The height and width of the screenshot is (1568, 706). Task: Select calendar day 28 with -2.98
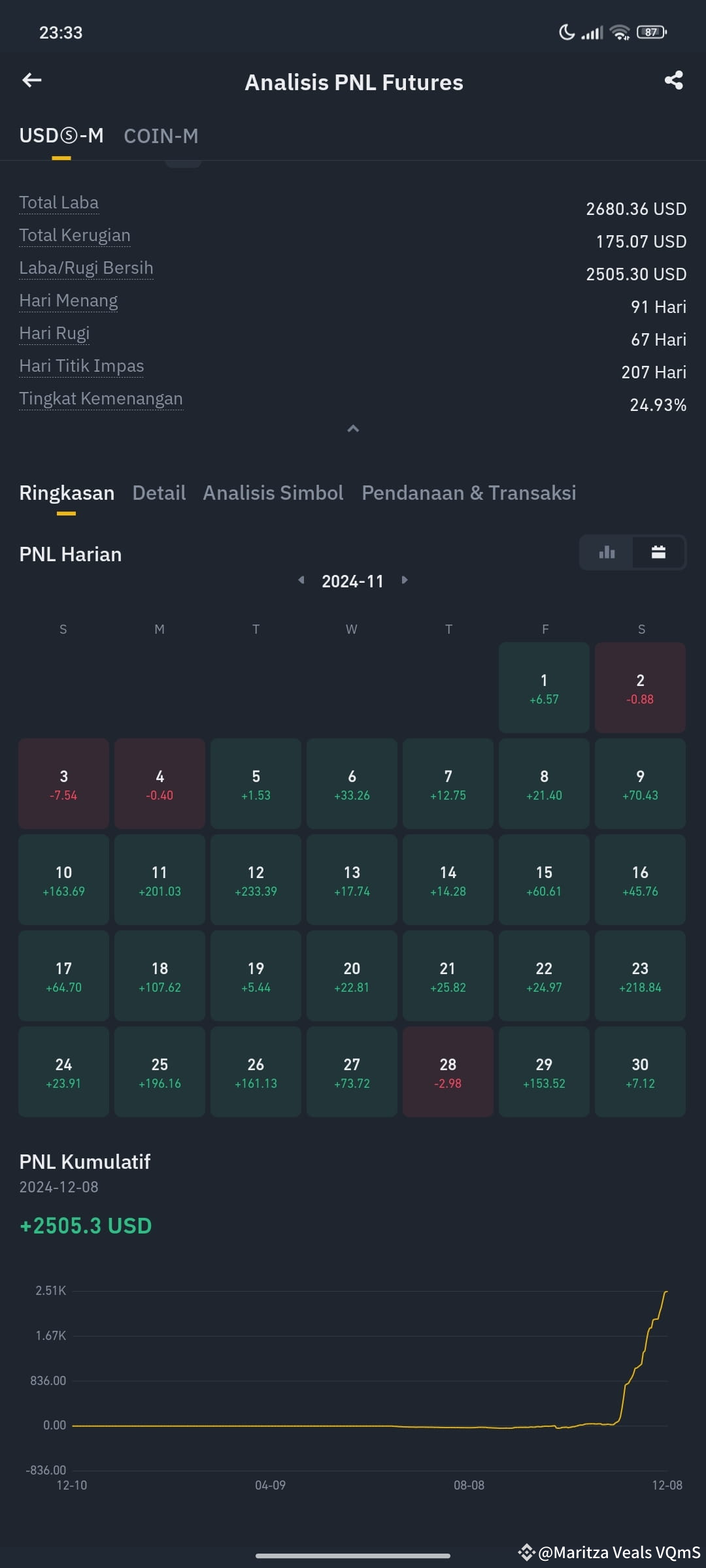448,1071
